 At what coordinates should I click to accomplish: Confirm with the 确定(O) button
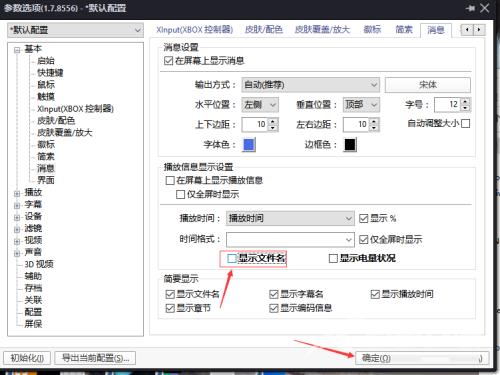[x=422, y=358]
